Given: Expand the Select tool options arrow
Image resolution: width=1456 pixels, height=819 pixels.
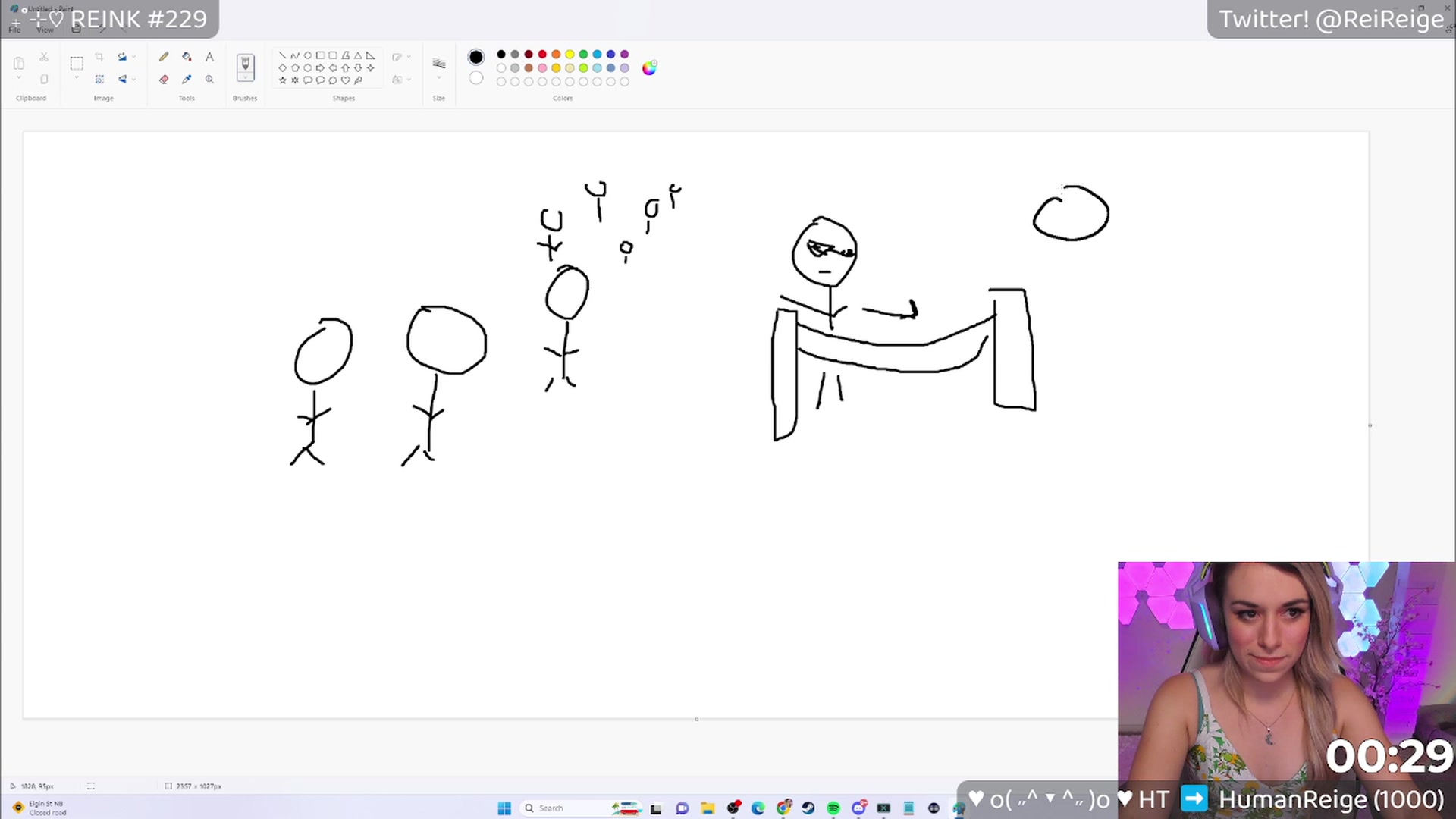Looking at the screenshot, I should click(x=77, y=78).
